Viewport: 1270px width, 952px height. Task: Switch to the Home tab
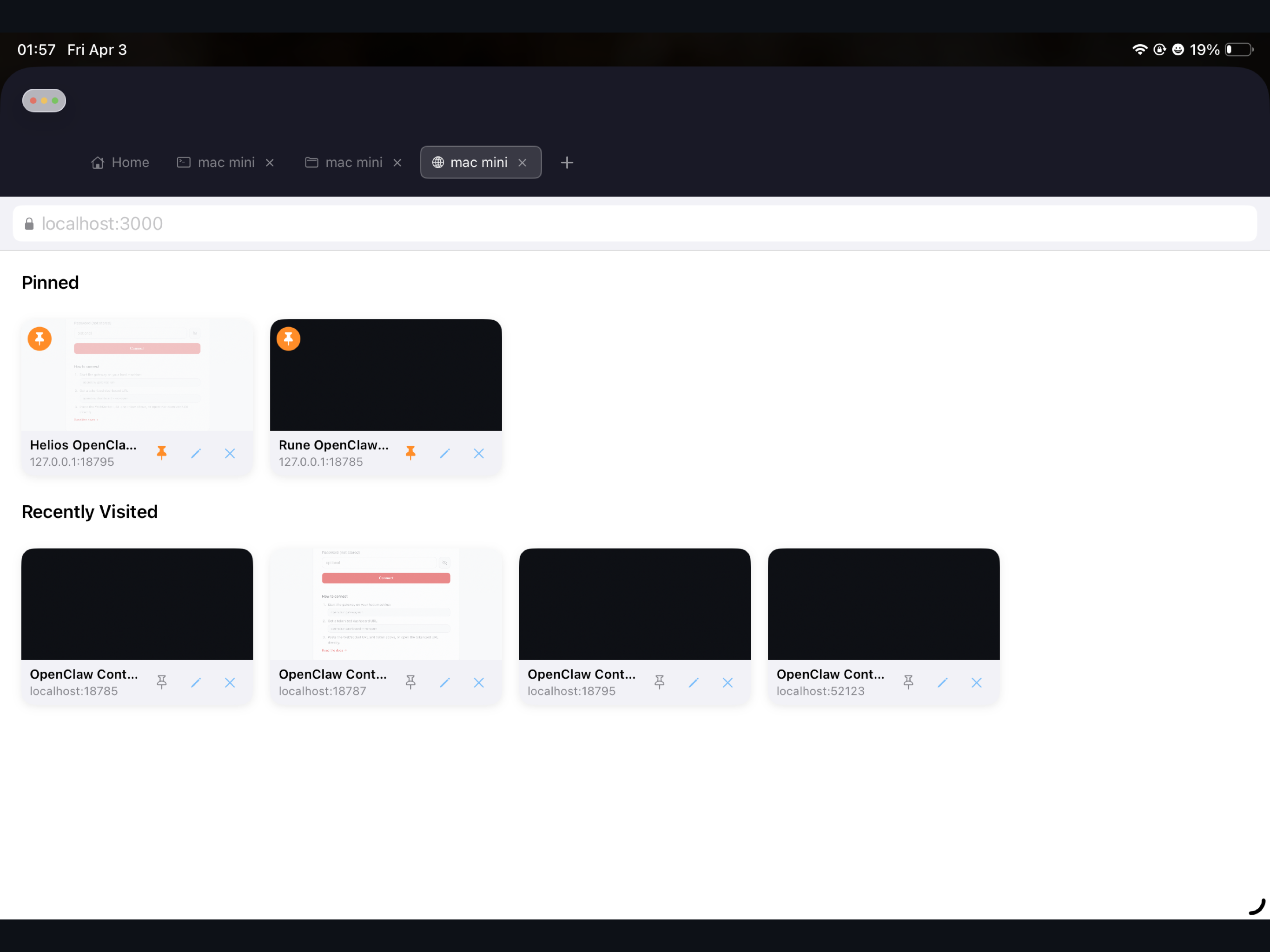pos(119,163)
